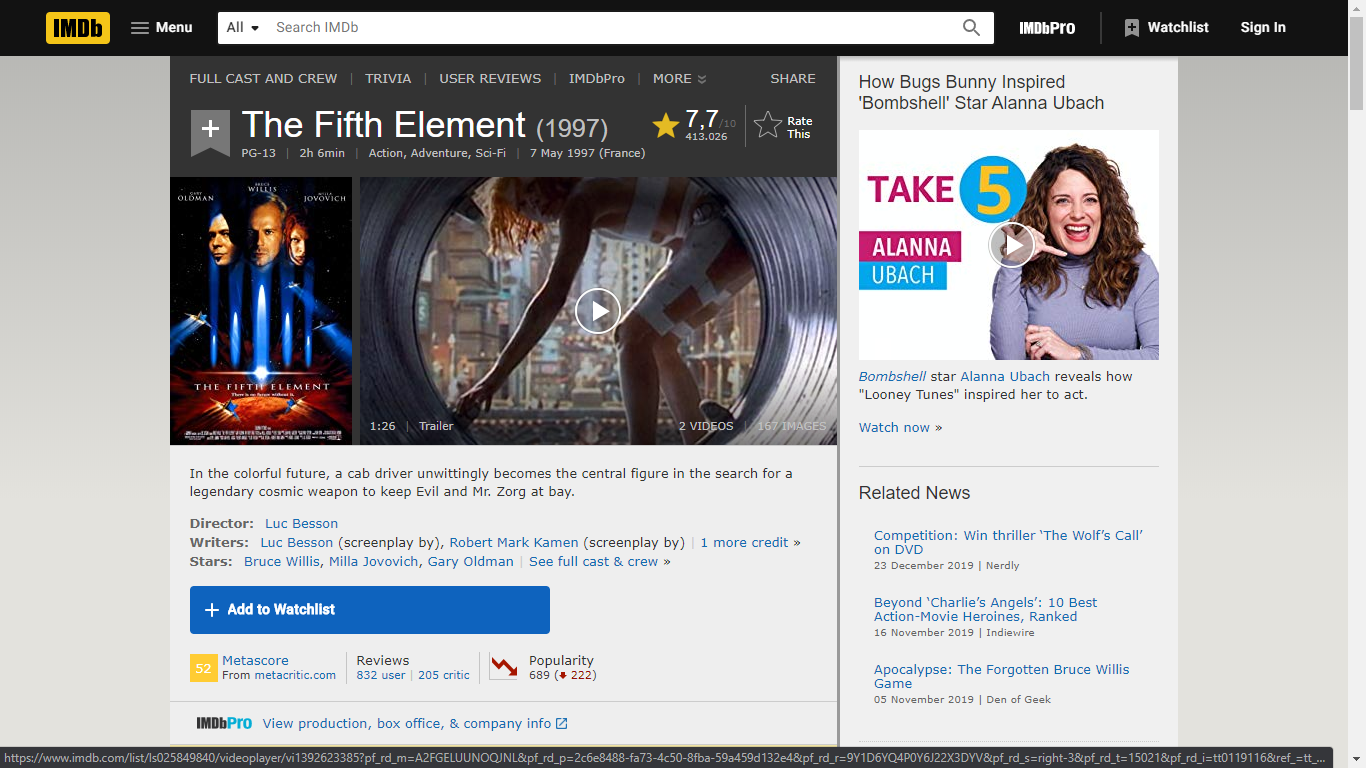Image resolution: width=1366 pixels, height=768 pixels.
Task: Click the Bombshell link in caption
Action: click(x=892, y=377)
